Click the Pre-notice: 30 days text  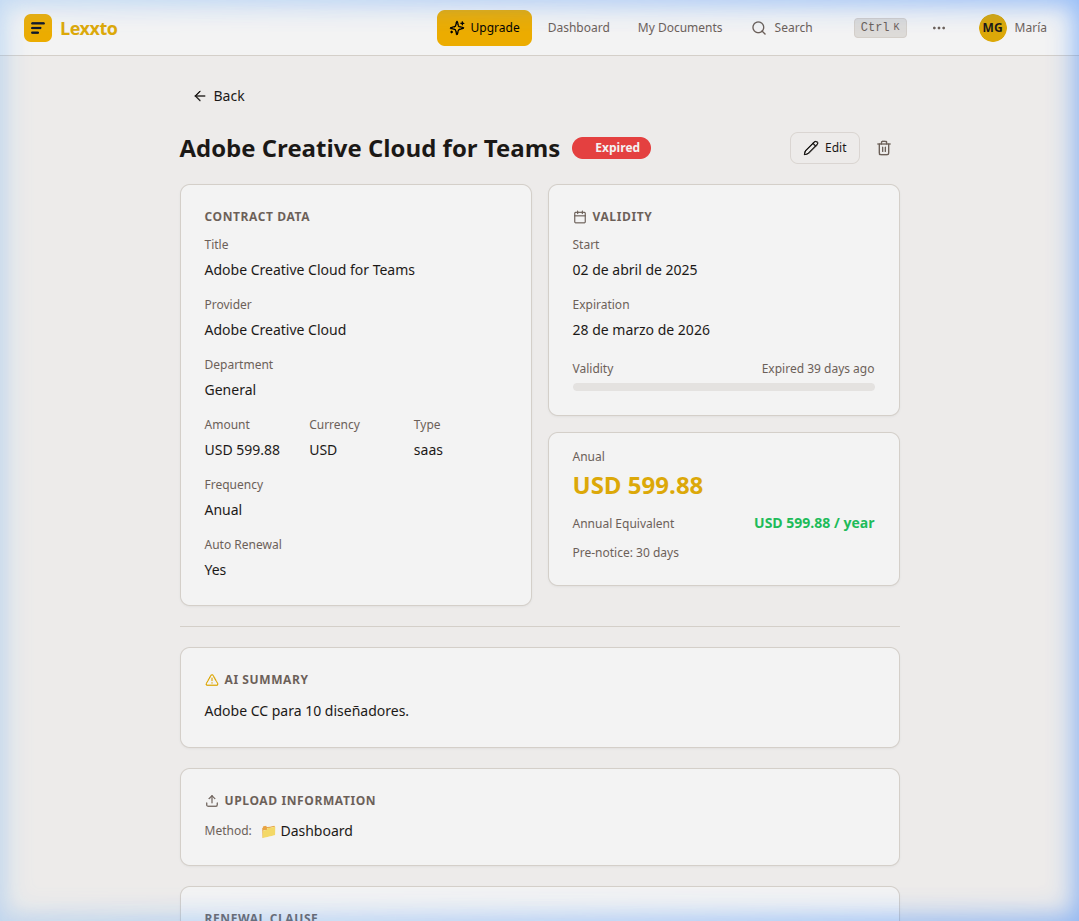point(626,553)
